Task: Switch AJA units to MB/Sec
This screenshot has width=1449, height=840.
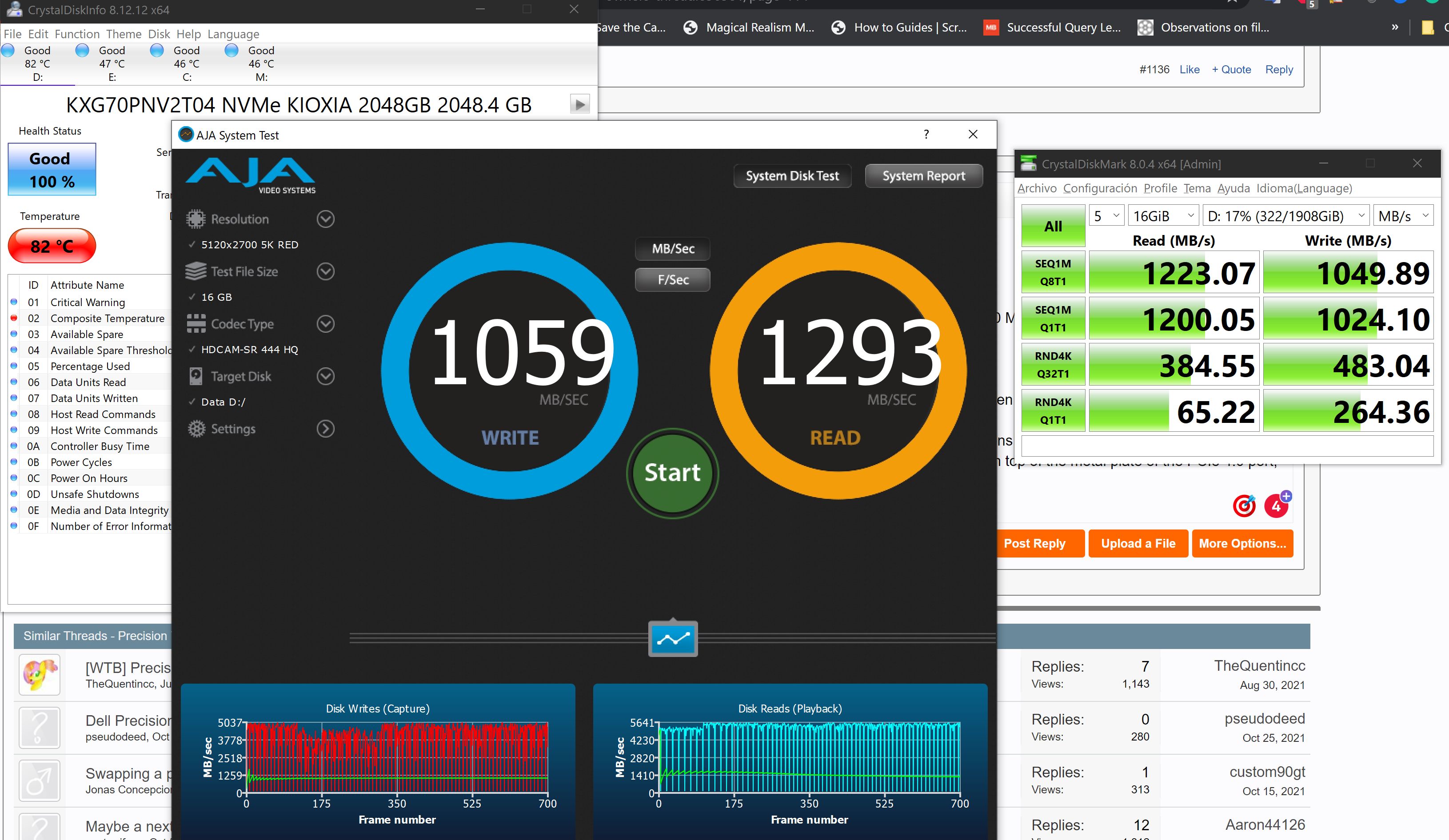Action: coord(673,249)
